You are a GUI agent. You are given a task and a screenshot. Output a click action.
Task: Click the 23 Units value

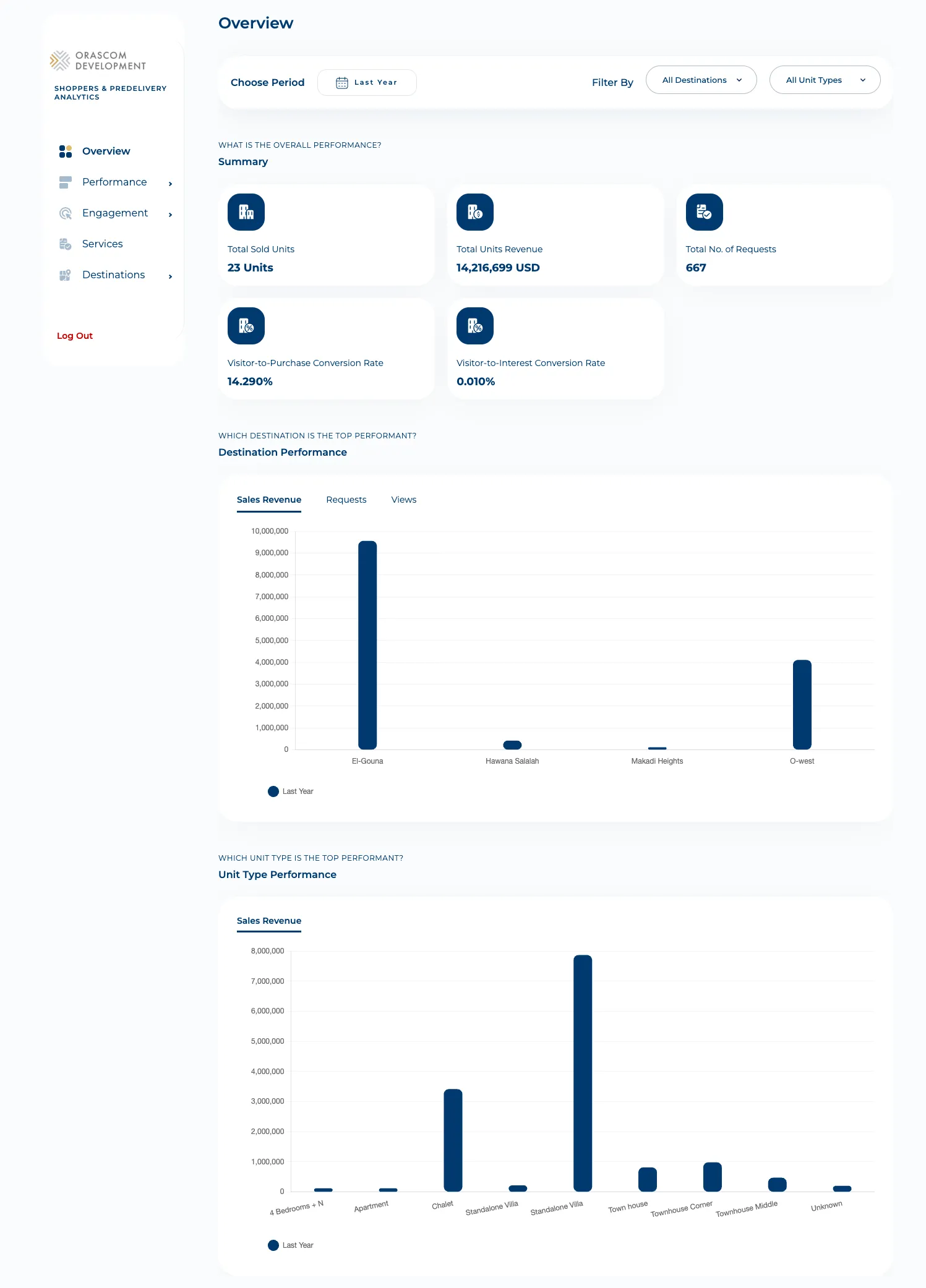(x=251, y=268)
